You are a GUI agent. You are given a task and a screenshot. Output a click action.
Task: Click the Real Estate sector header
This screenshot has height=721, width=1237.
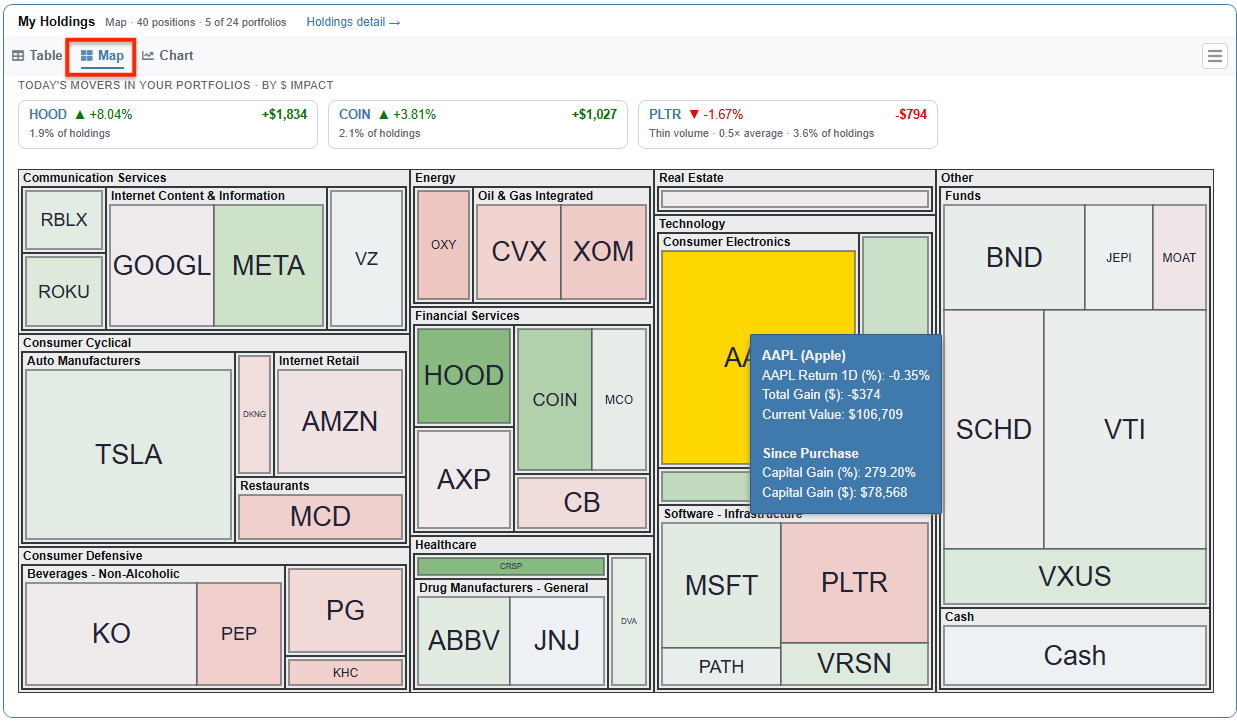[x=691, y=178]
